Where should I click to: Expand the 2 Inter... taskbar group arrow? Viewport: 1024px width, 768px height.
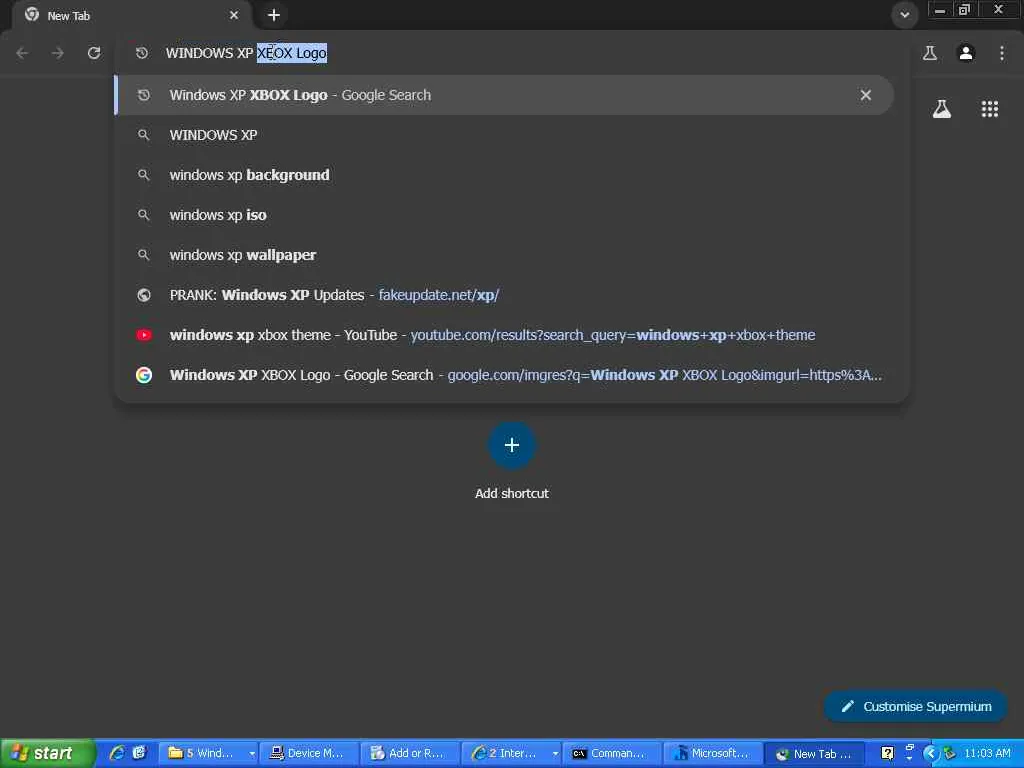[555, 754]
